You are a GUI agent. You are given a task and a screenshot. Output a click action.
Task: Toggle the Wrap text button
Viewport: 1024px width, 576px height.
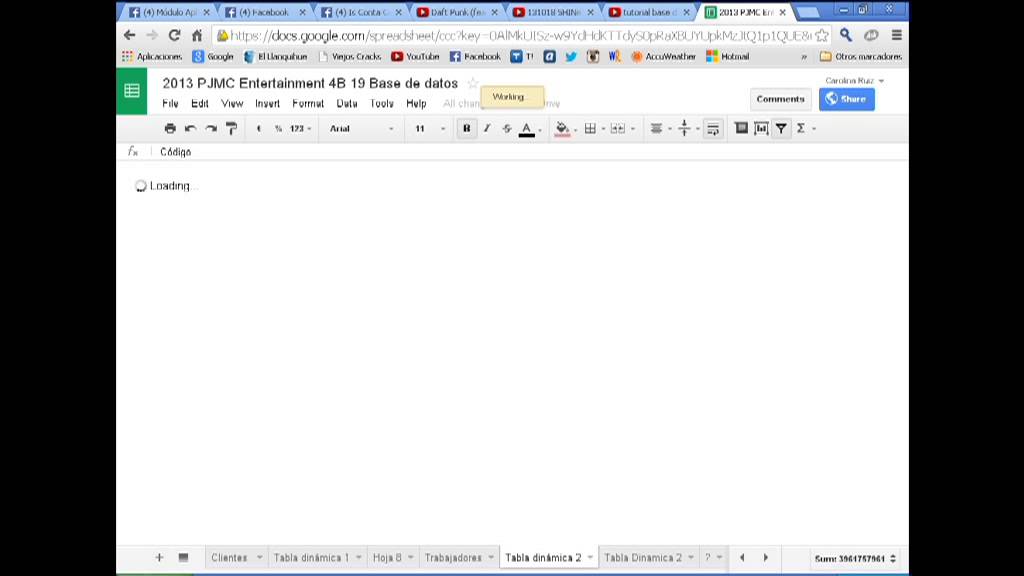[x=713, y=129]
